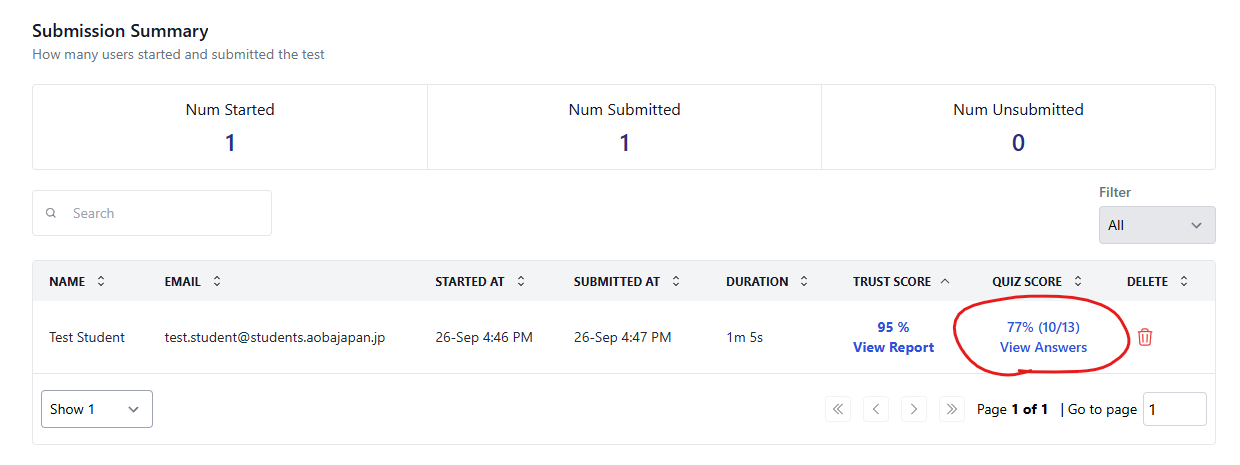Go to the previous page arrow

[876, 409]
